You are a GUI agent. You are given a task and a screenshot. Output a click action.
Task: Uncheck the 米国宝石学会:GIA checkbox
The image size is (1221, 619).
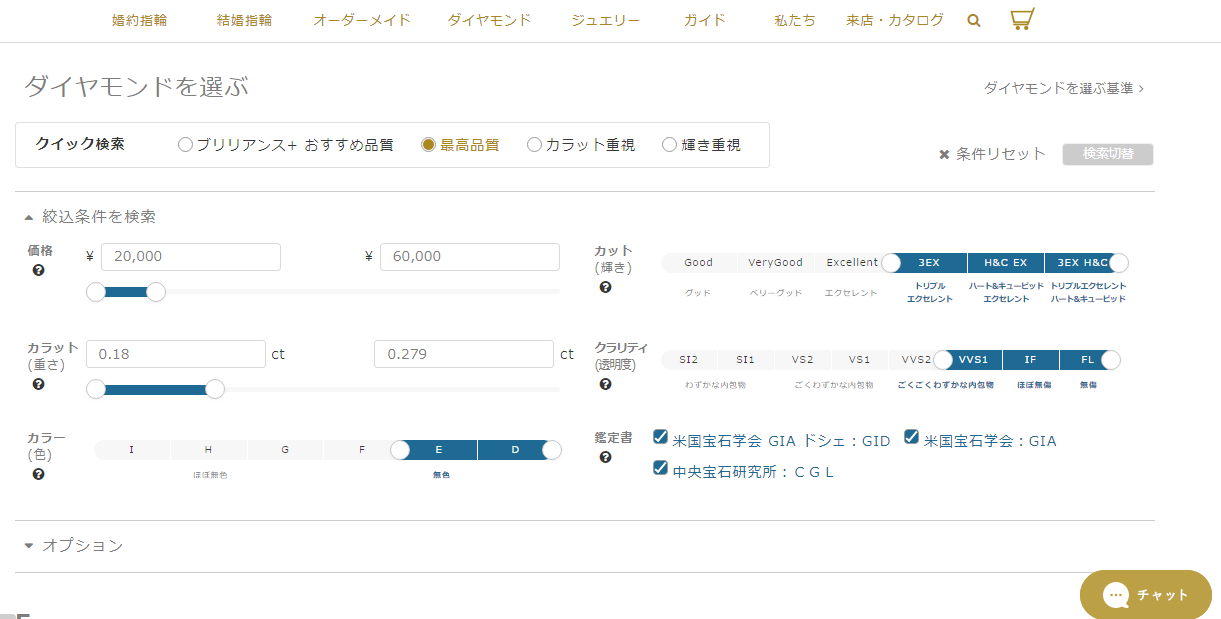tap(912, 437)
